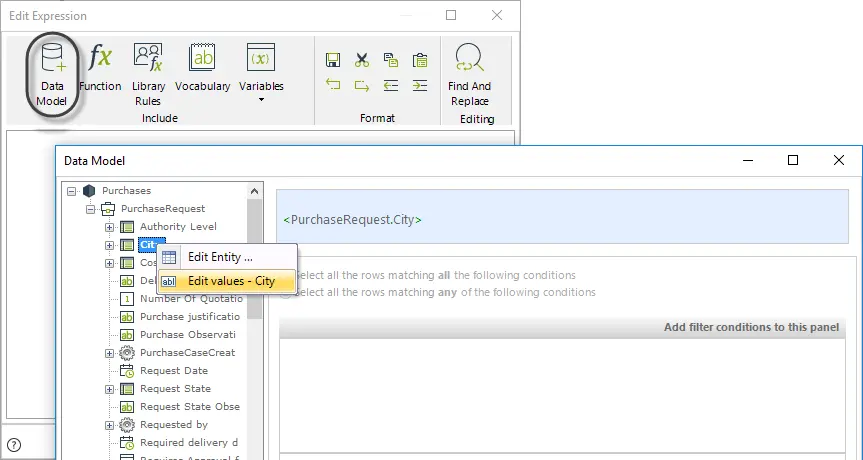The height and width of the screenshot is (460, 863).
Task: Expand the City node
Action: pyautogui.click(x=110, y=245)
